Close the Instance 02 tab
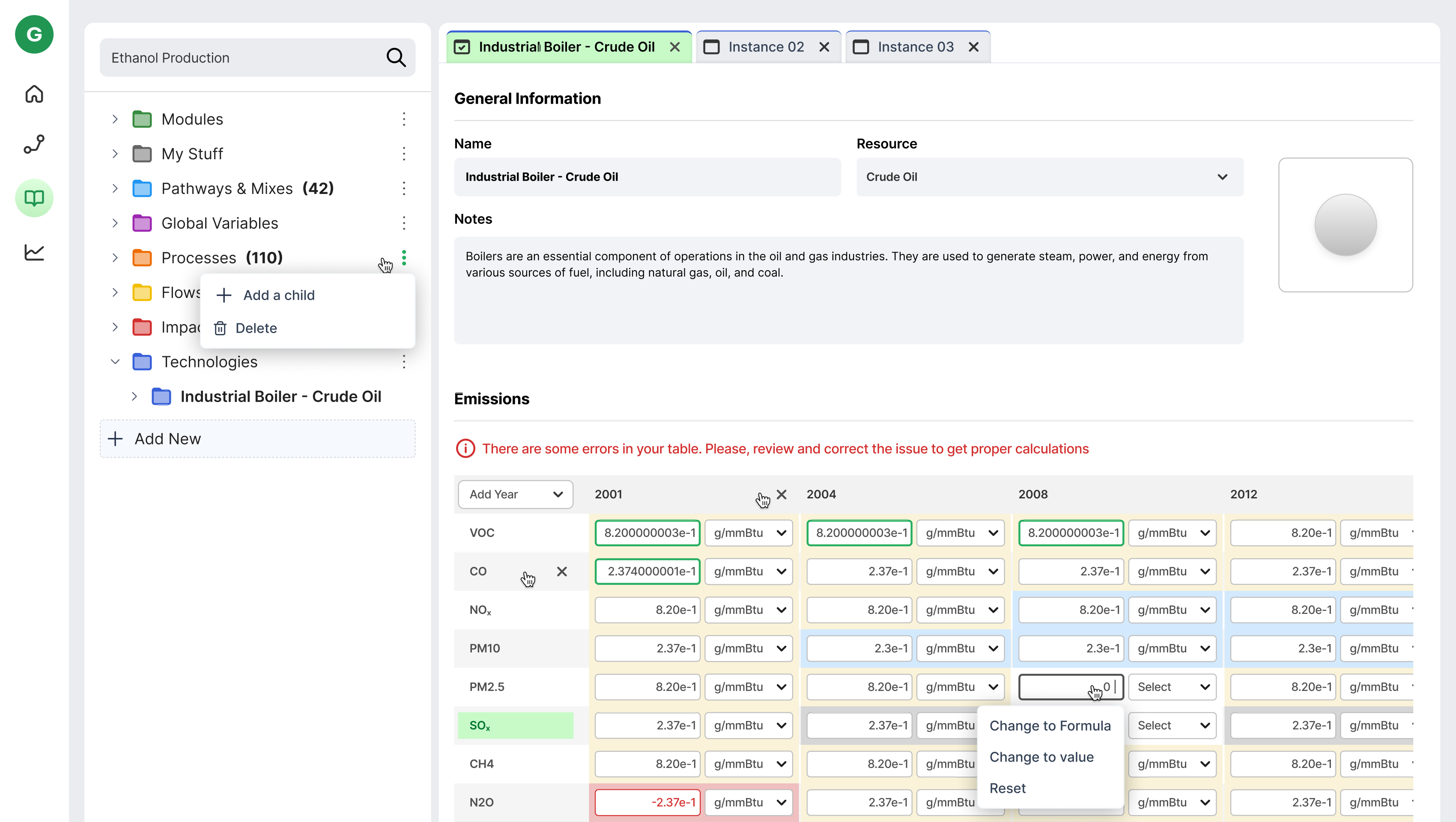This screenshot has width=1456, height=822. [x=824, y=47]
